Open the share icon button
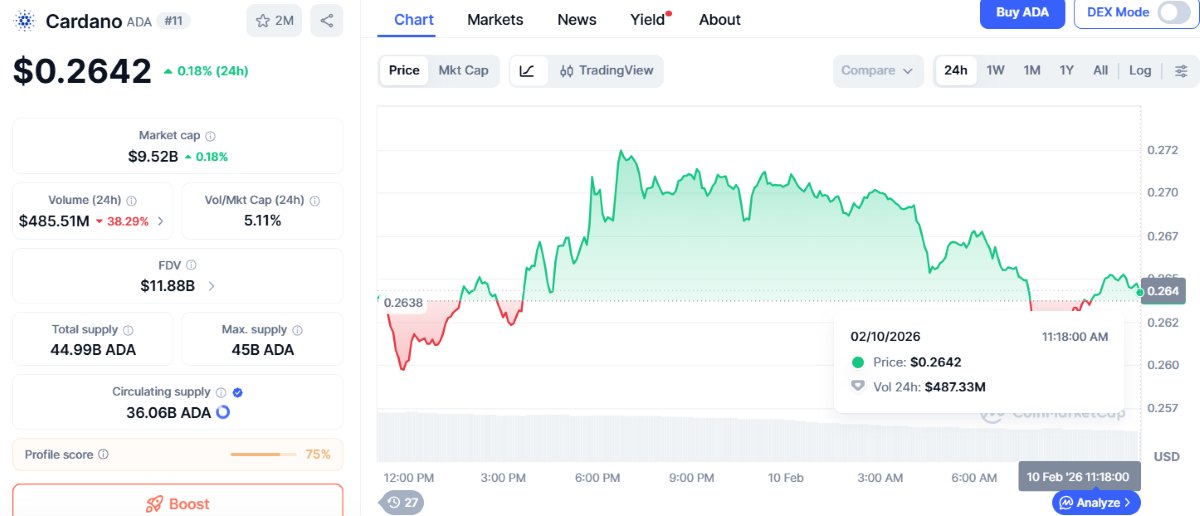This screenshot has width=1200, height=516. click(x=327, y=21)
